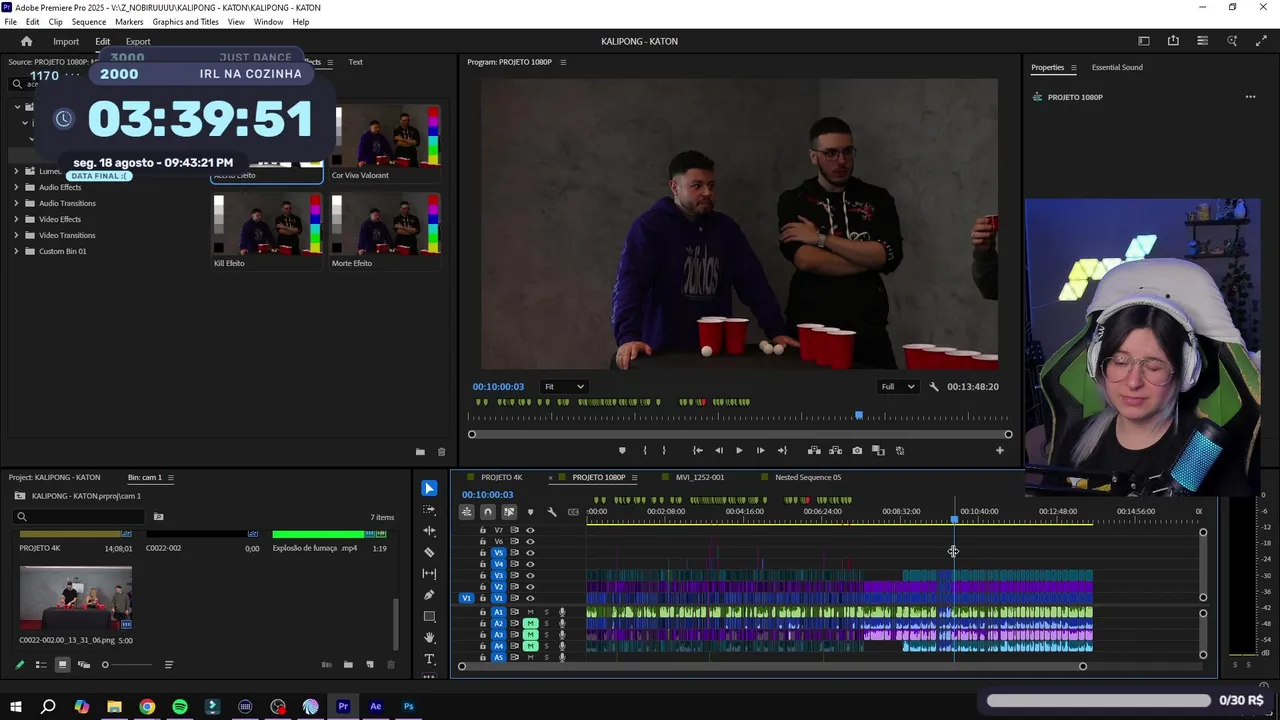Open the Markers menu

point(129,22)
